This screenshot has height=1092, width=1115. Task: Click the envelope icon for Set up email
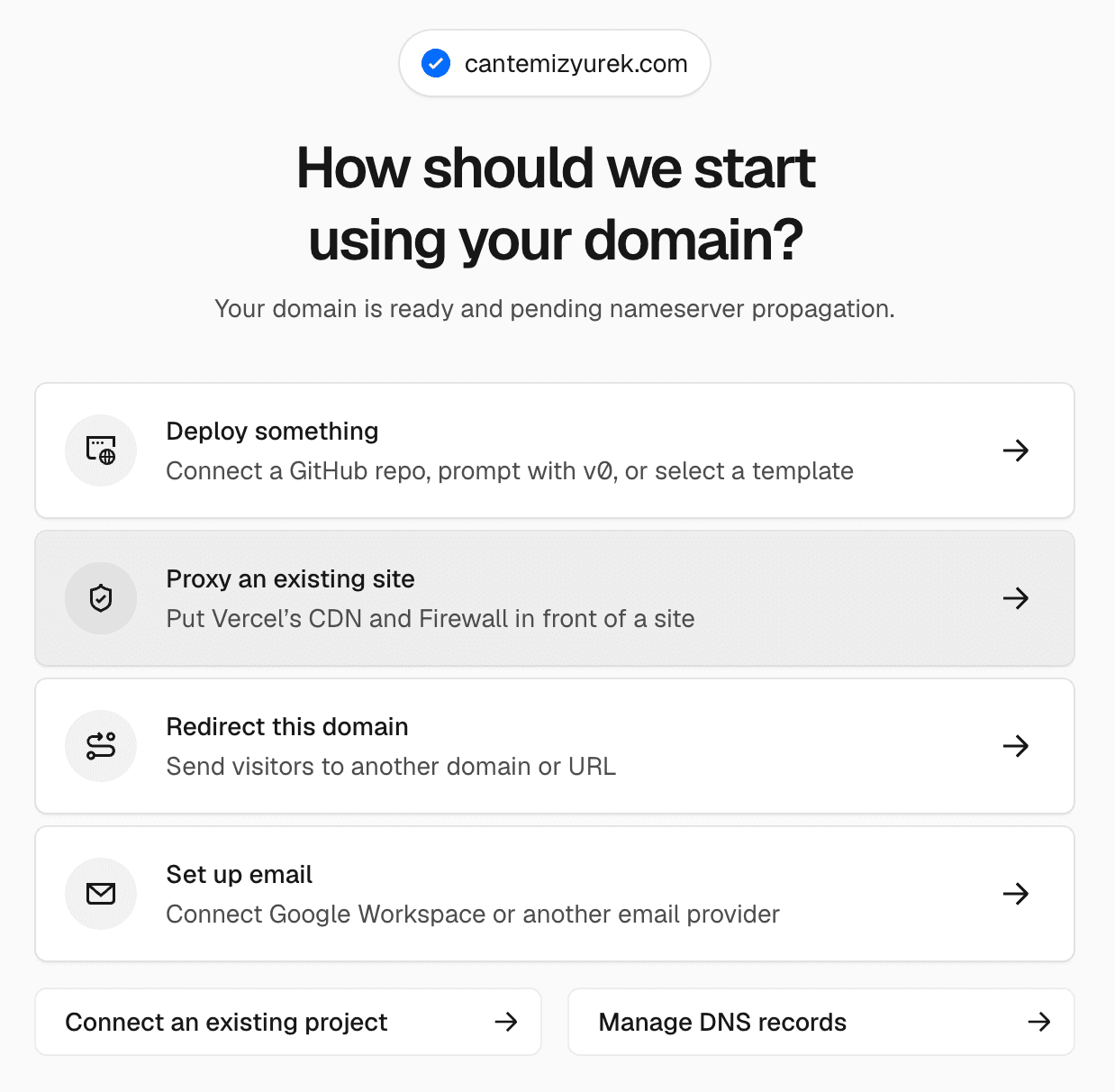pos(101,894)
